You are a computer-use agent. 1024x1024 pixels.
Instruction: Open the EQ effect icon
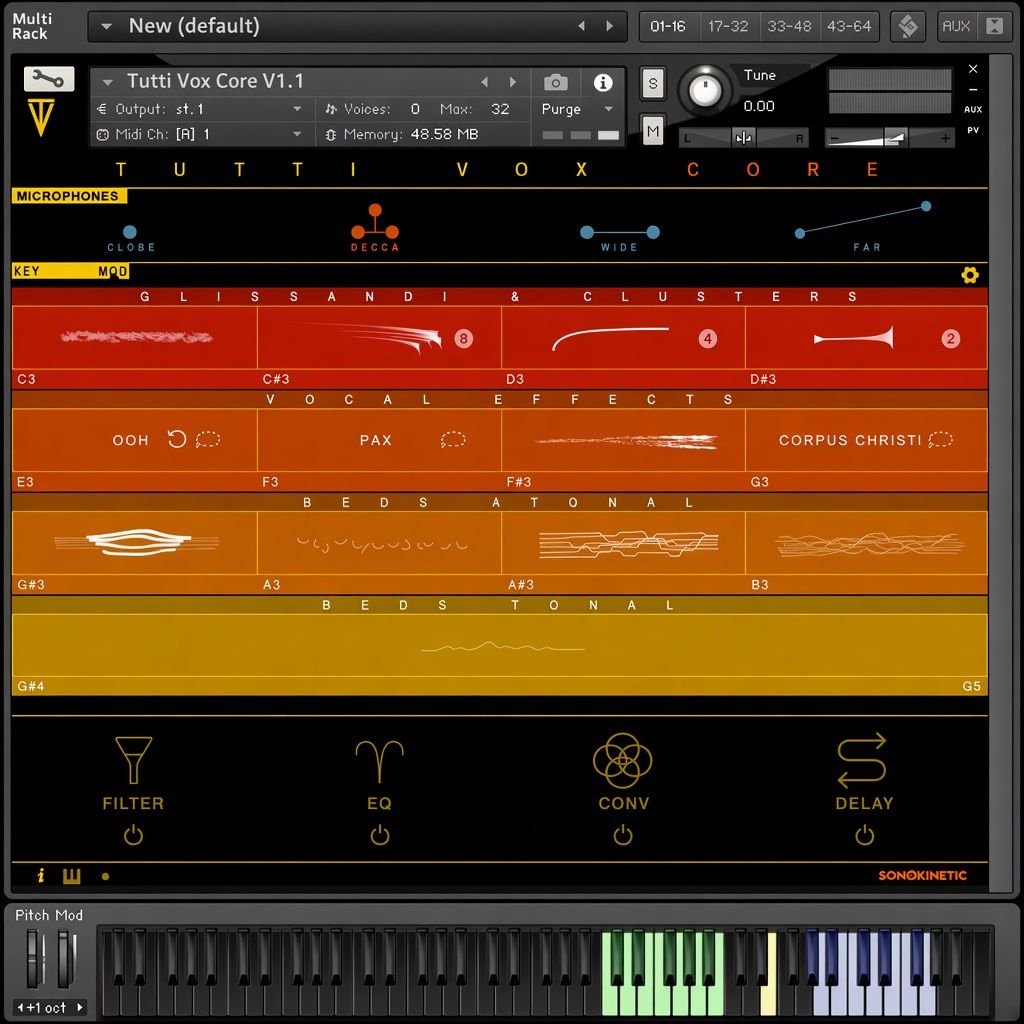(379, 761)
